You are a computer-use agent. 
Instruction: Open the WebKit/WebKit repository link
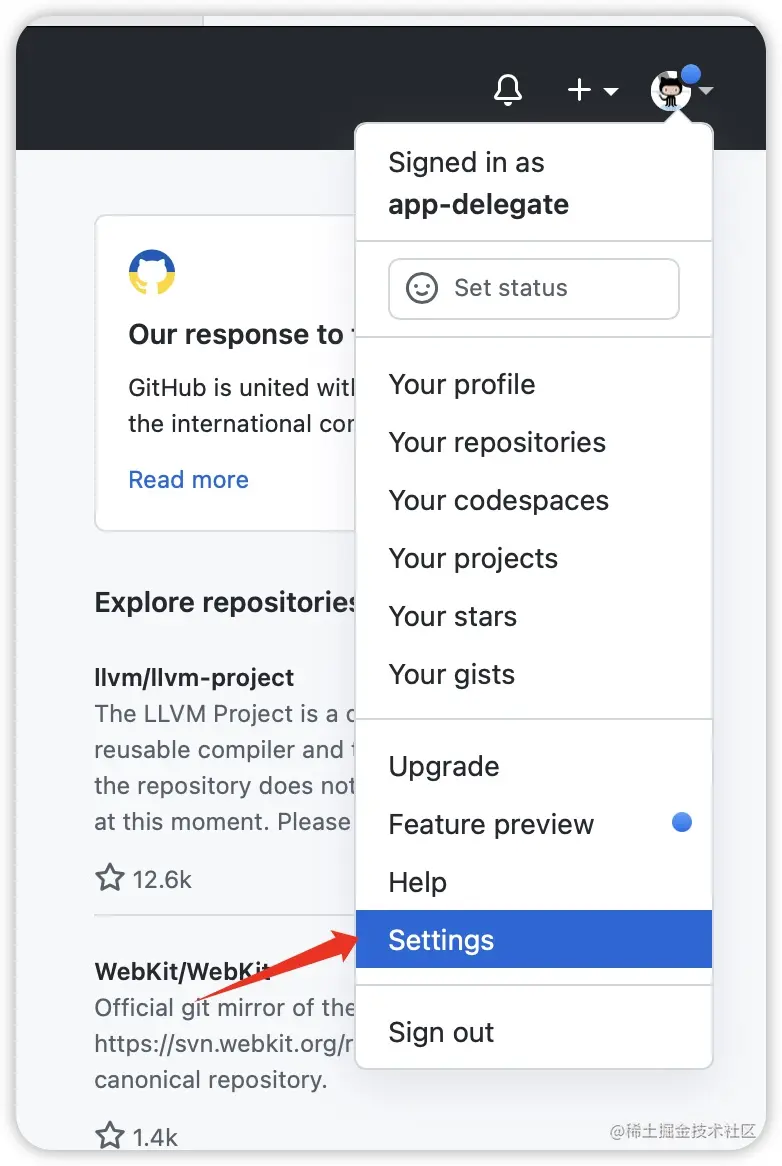pyautogui.click(x=182, y=971)
